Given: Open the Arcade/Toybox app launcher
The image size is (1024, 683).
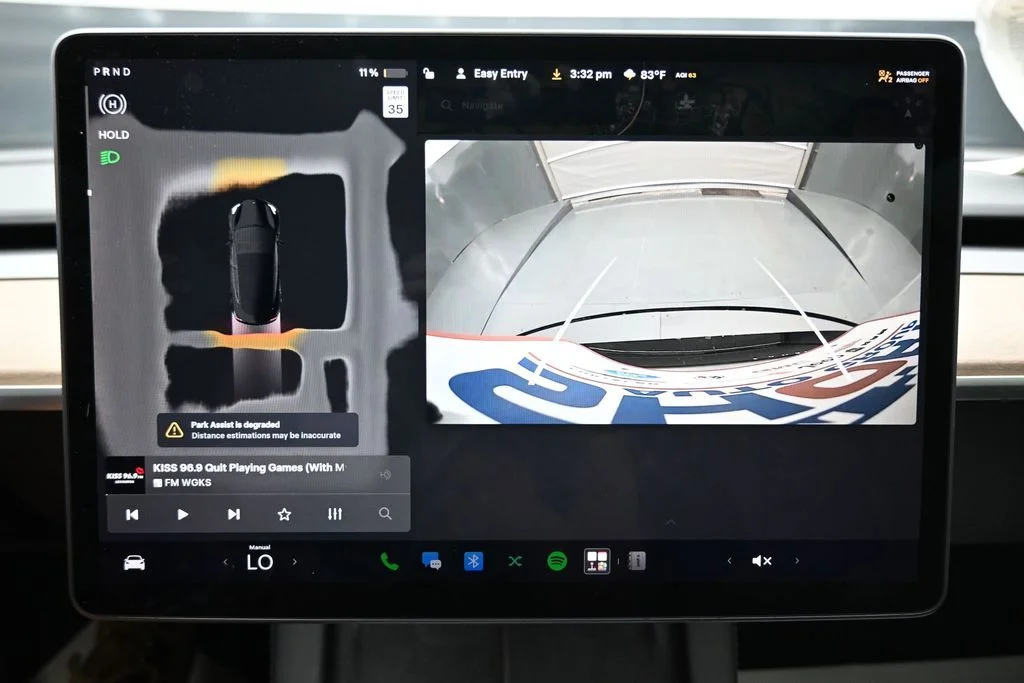Looking at the screenshot, I should click(x=597, y=561).
